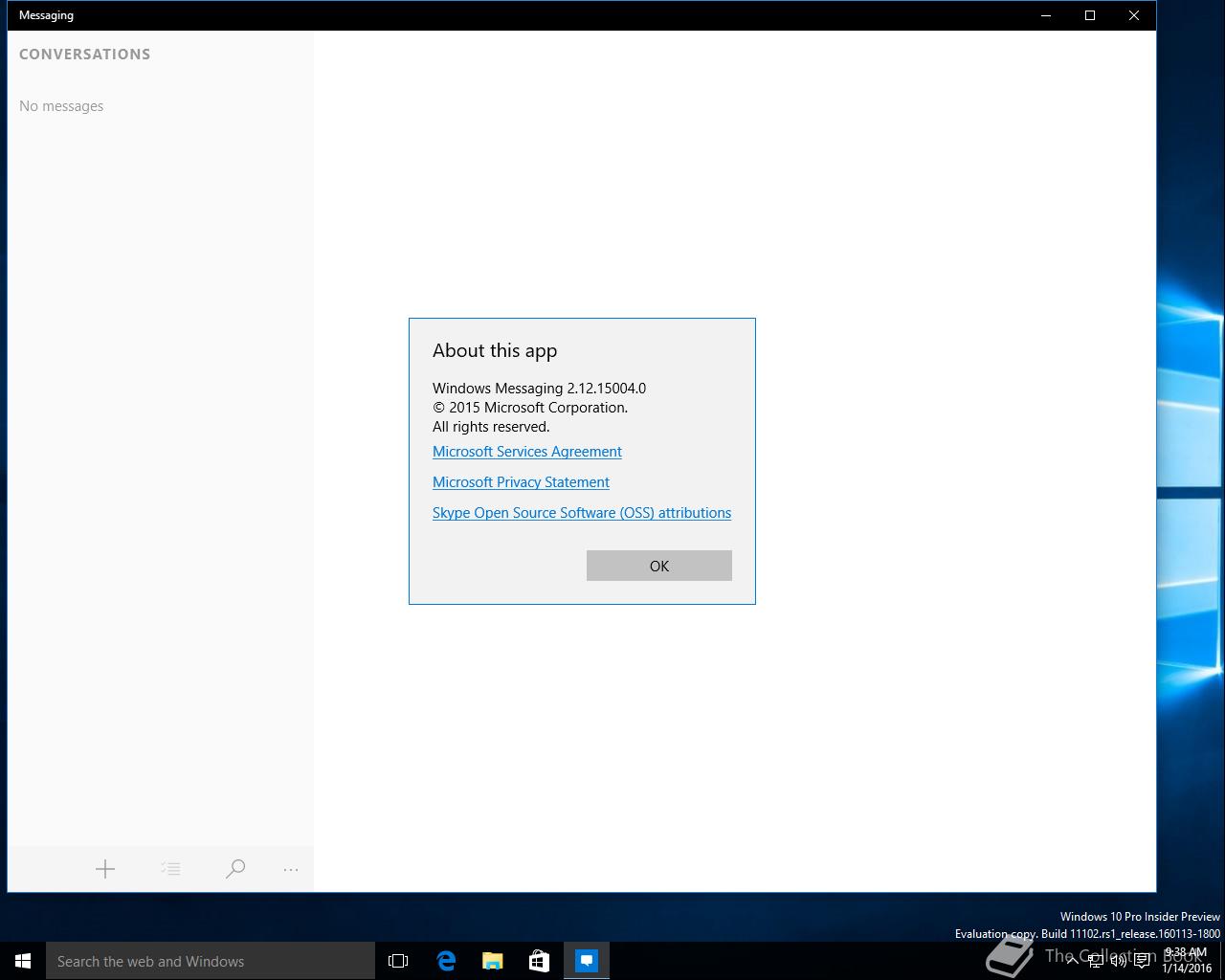Maximize the Messaging window
This screenshot has height=980, width=1225.
pos(1090,15)
